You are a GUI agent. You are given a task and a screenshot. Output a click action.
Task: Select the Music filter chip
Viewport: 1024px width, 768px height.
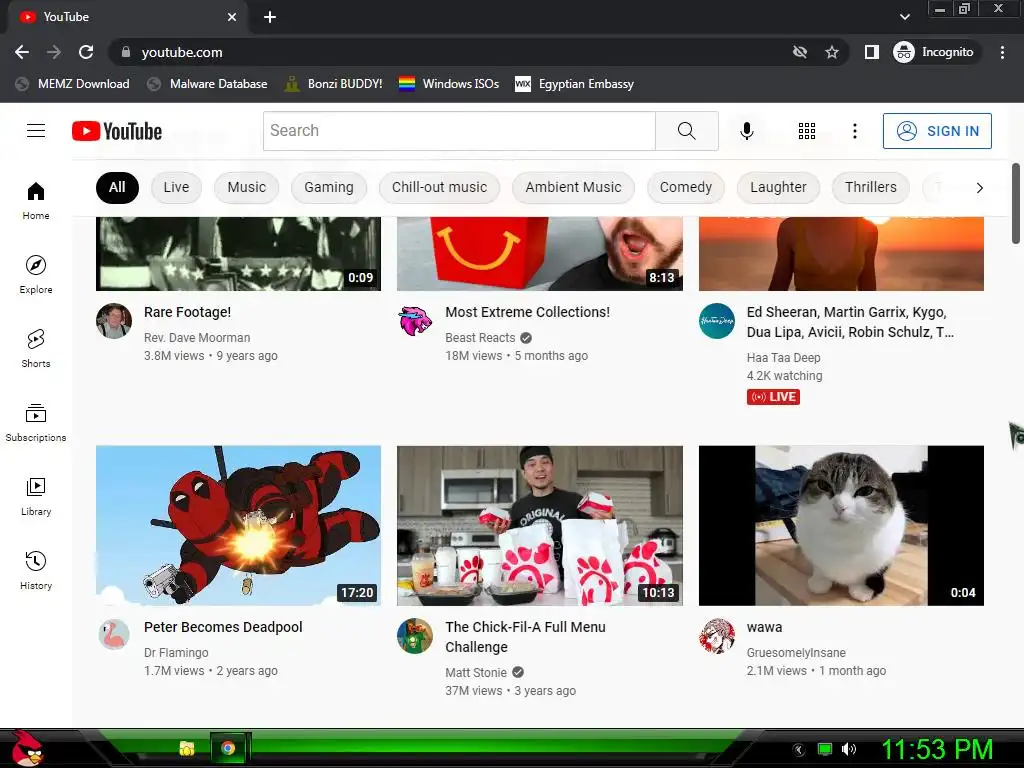point(247,187)
